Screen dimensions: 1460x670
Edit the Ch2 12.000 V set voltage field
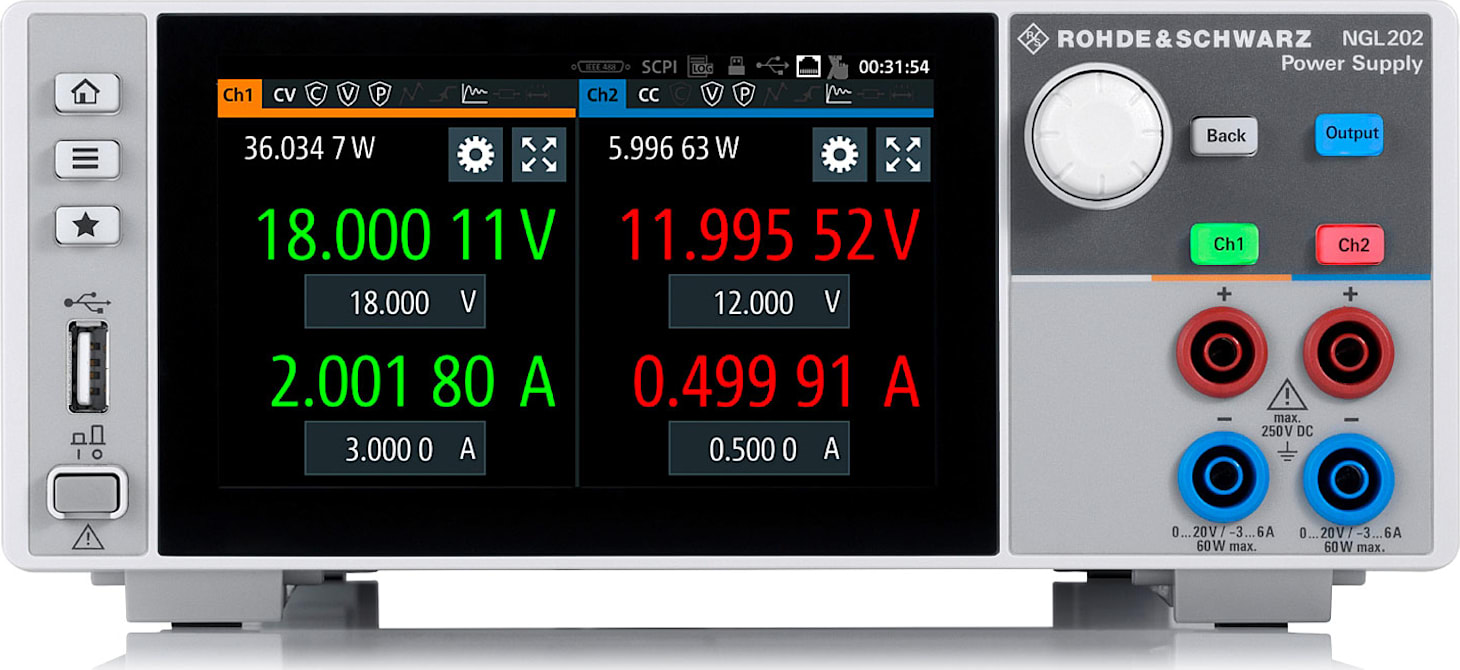pos(759,301)
